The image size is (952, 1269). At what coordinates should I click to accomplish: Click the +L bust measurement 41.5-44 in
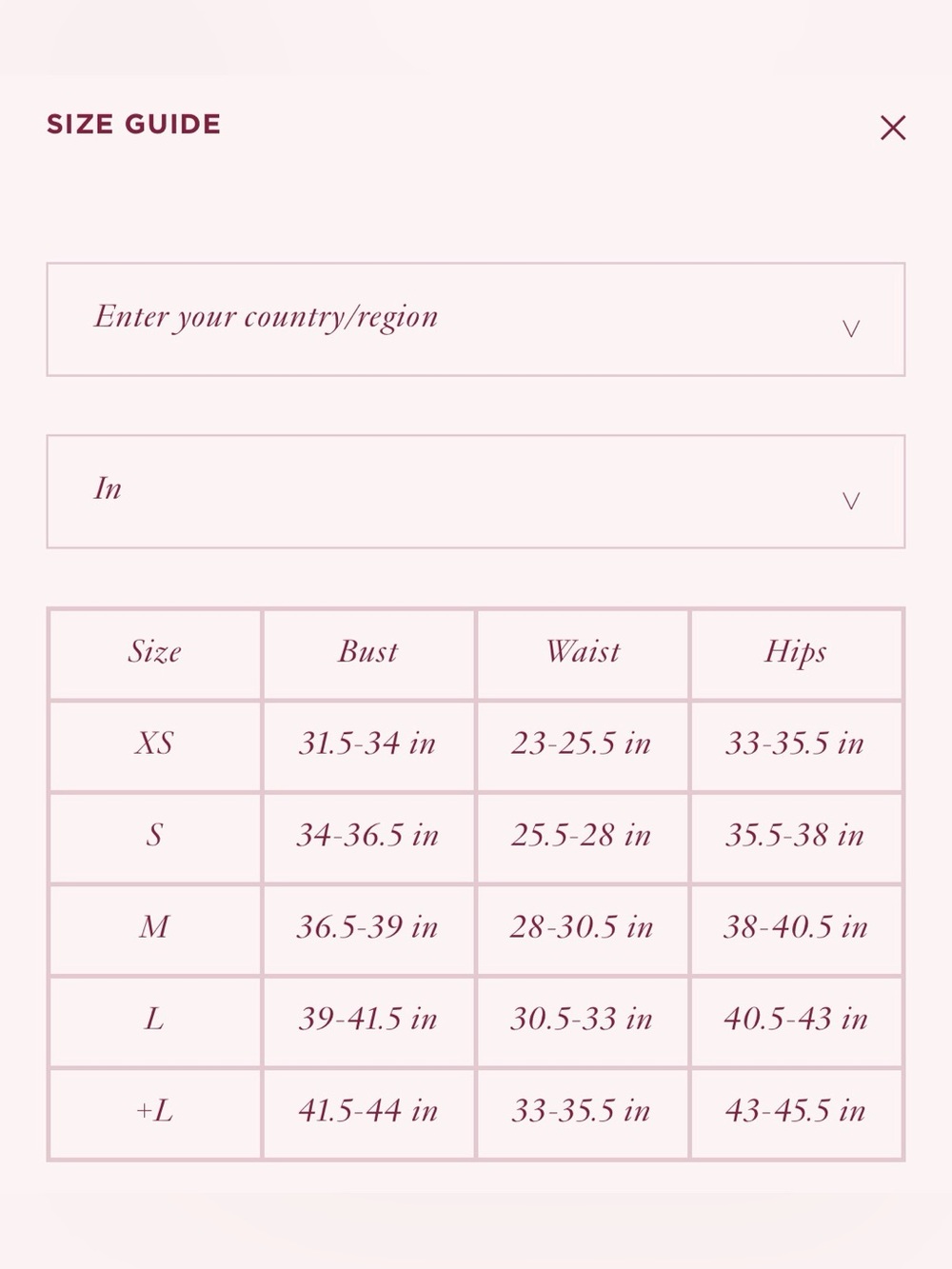pos(367,1111)
